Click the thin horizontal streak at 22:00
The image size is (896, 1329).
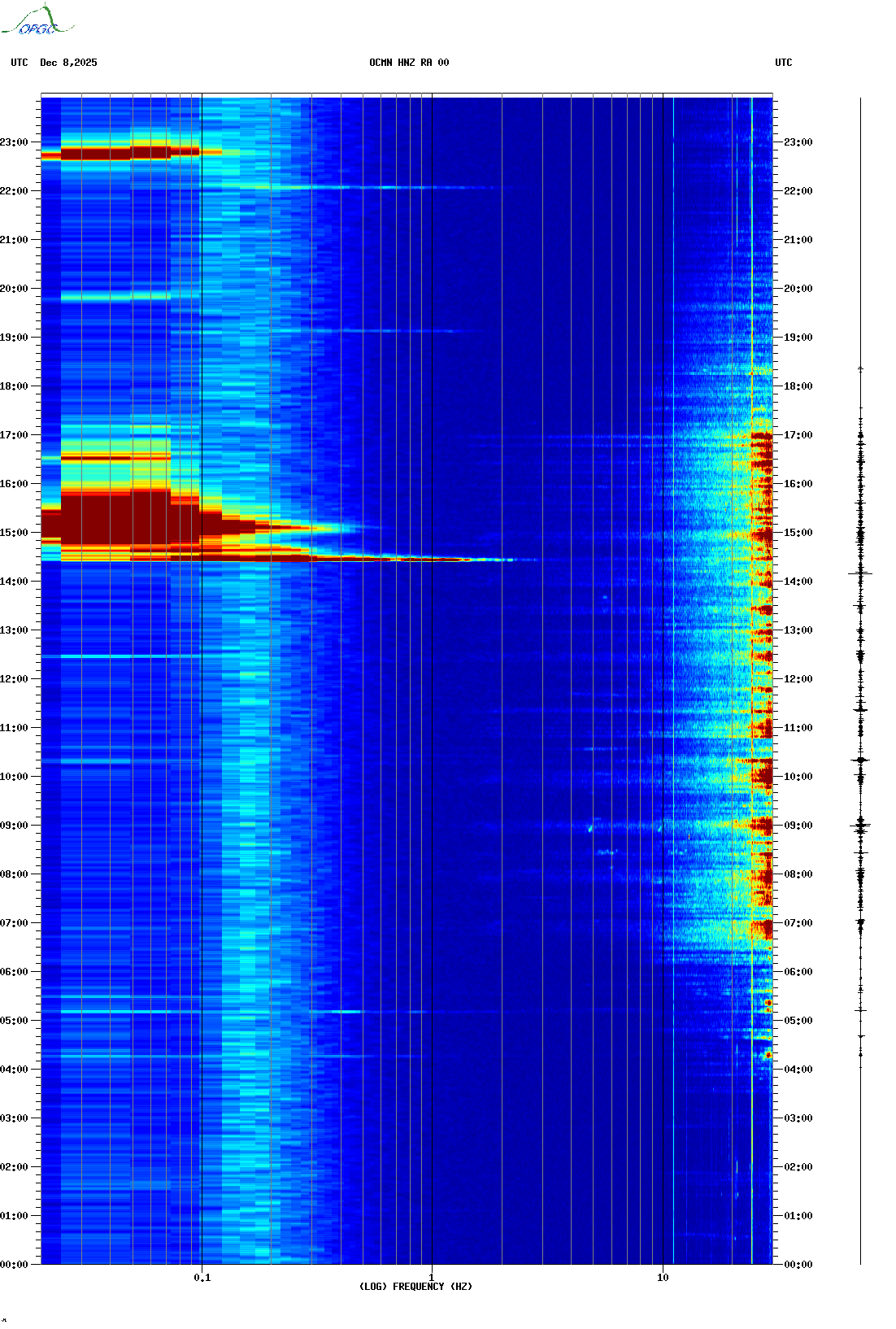pyautogui.click(x=366, y=188)
